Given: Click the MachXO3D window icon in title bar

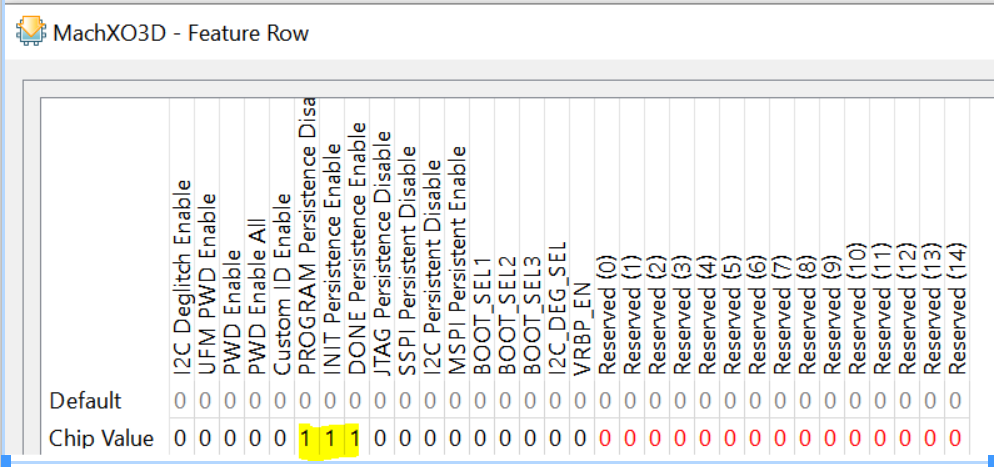Looking at the screenshot, I should [x=31, y=32].
